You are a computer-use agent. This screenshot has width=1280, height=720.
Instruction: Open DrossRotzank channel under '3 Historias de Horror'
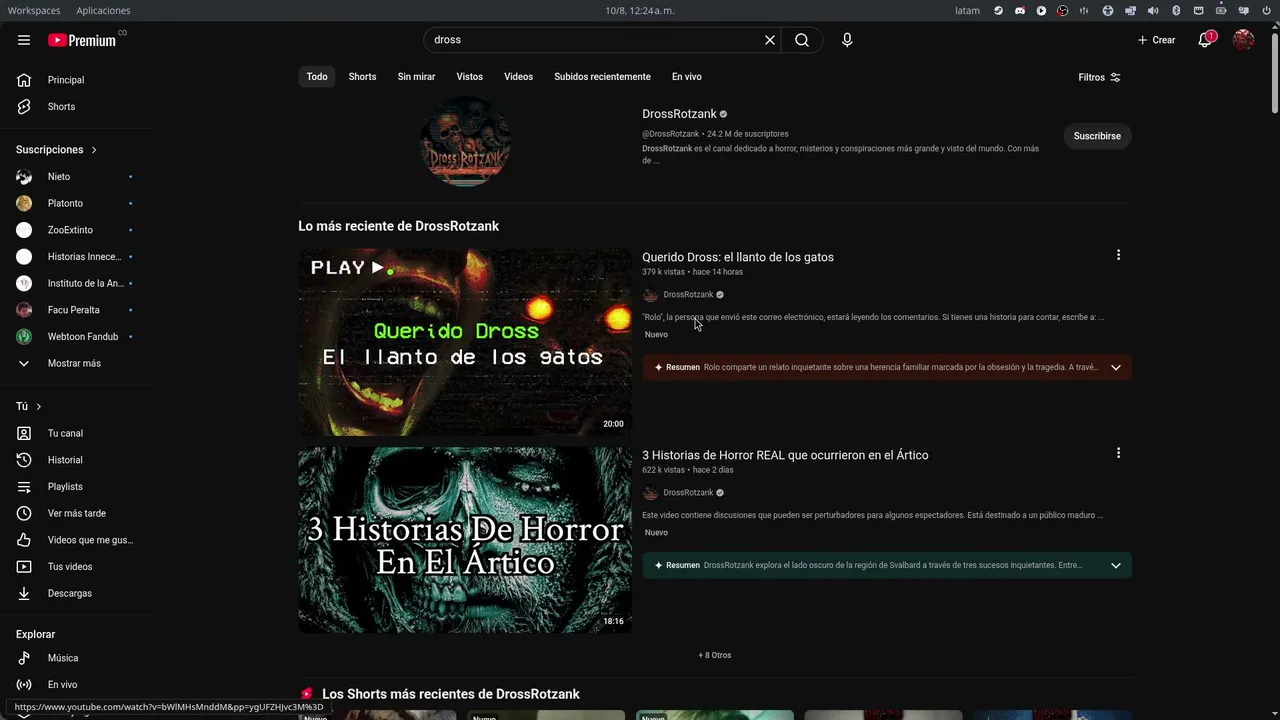688,493
